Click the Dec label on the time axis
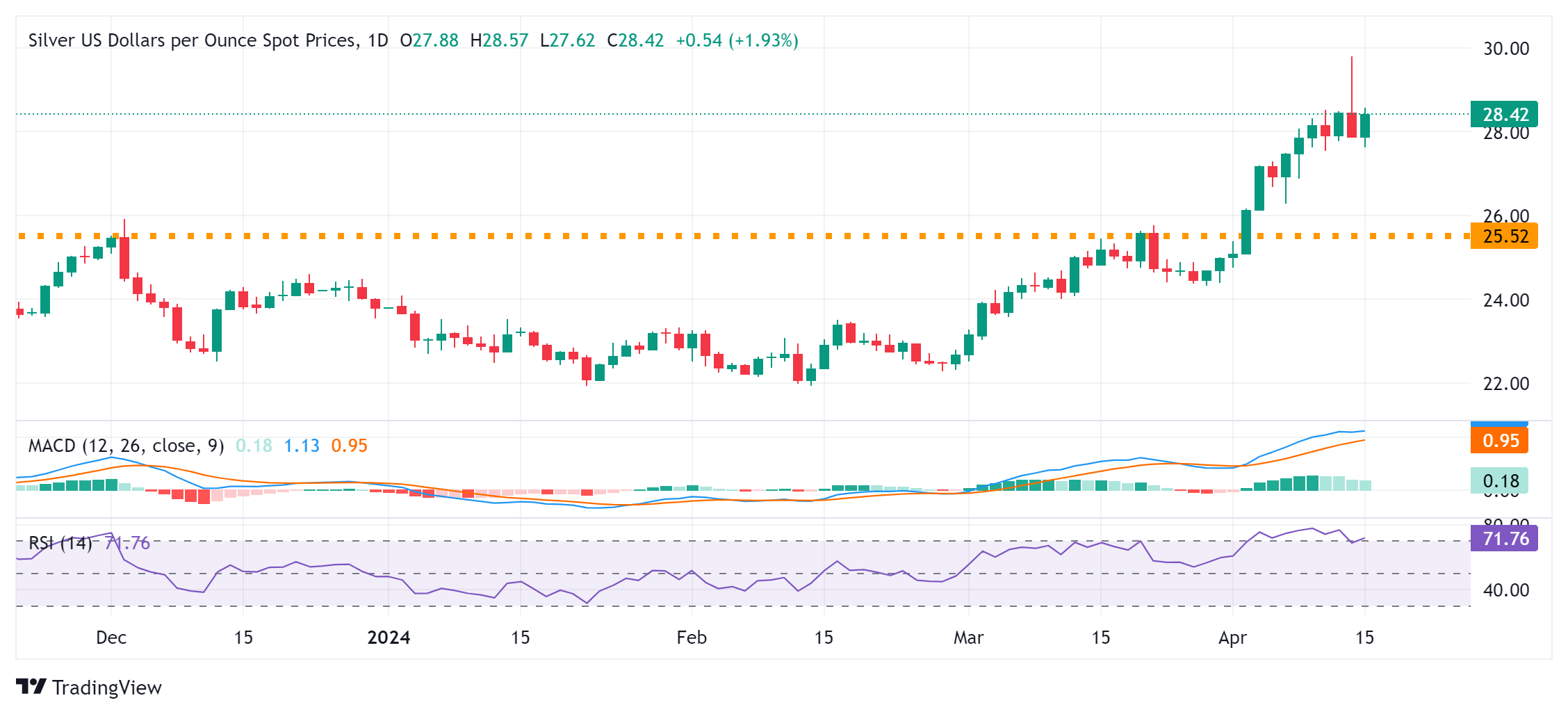 point(111,638)
